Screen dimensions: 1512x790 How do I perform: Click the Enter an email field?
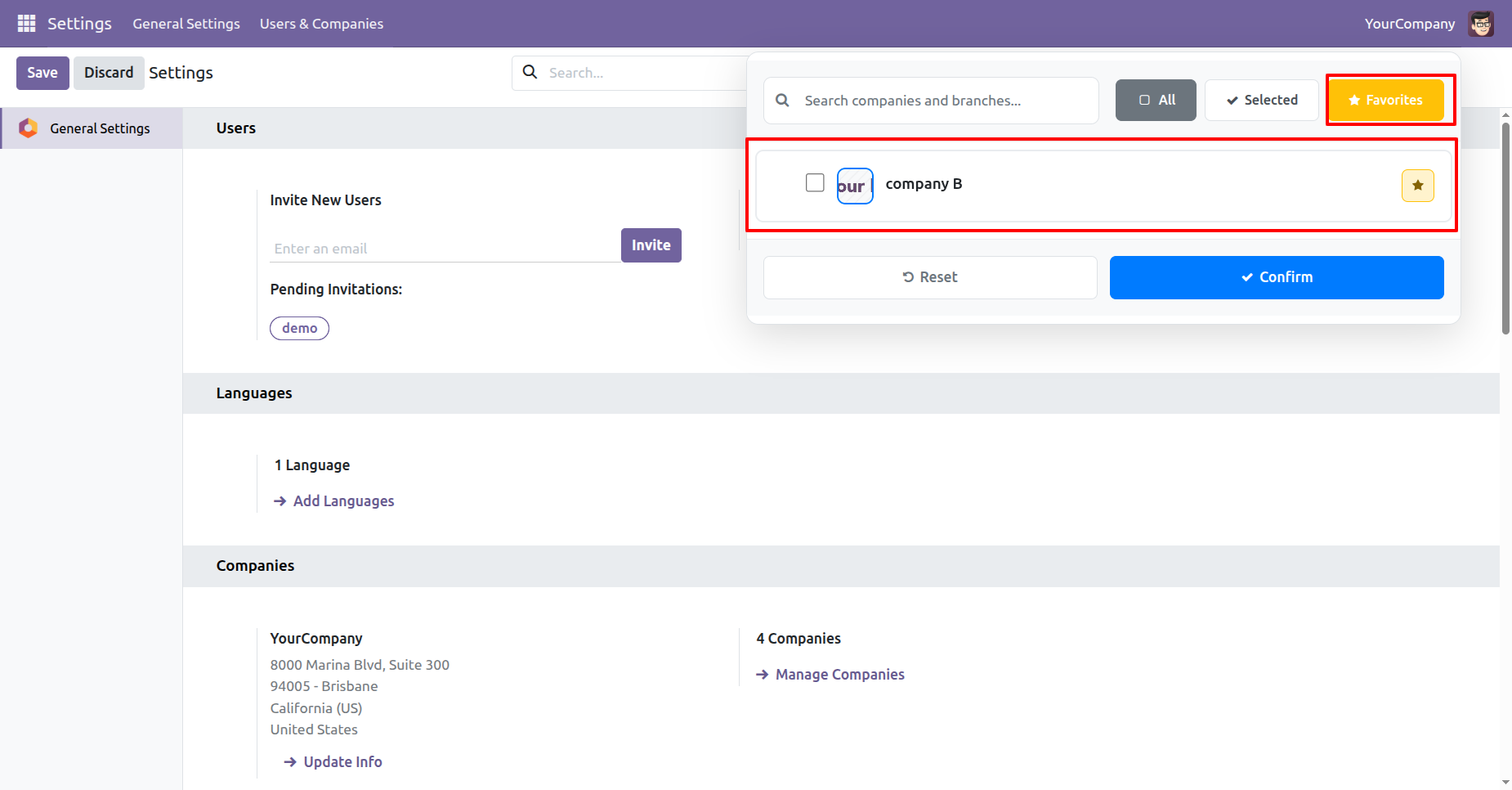(444, 249)
